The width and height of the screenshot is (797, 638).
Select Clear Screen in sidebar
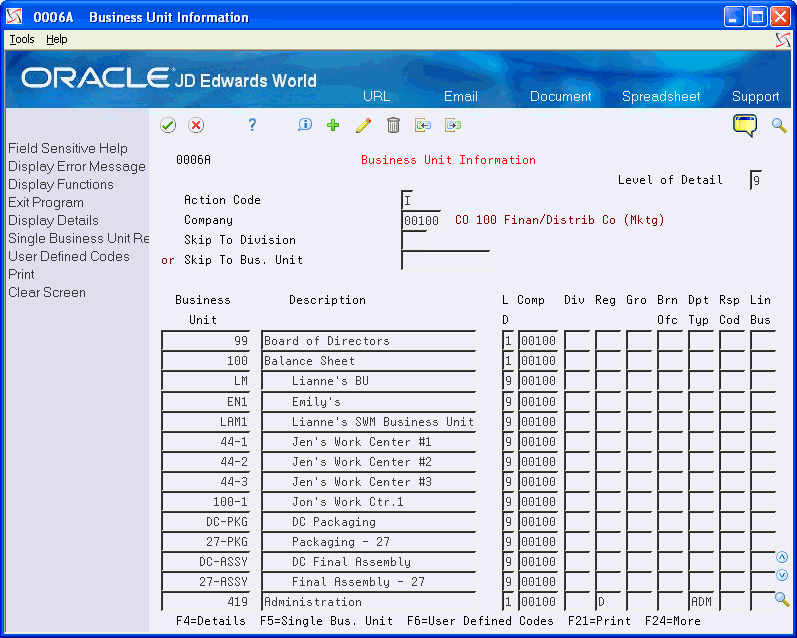click(x=47, y=292)
